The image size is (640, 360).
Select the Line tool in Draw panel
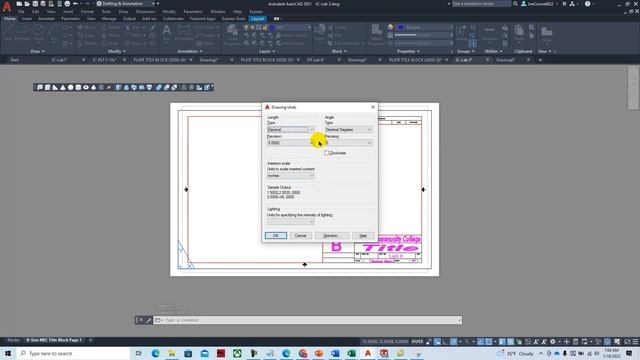9,32
